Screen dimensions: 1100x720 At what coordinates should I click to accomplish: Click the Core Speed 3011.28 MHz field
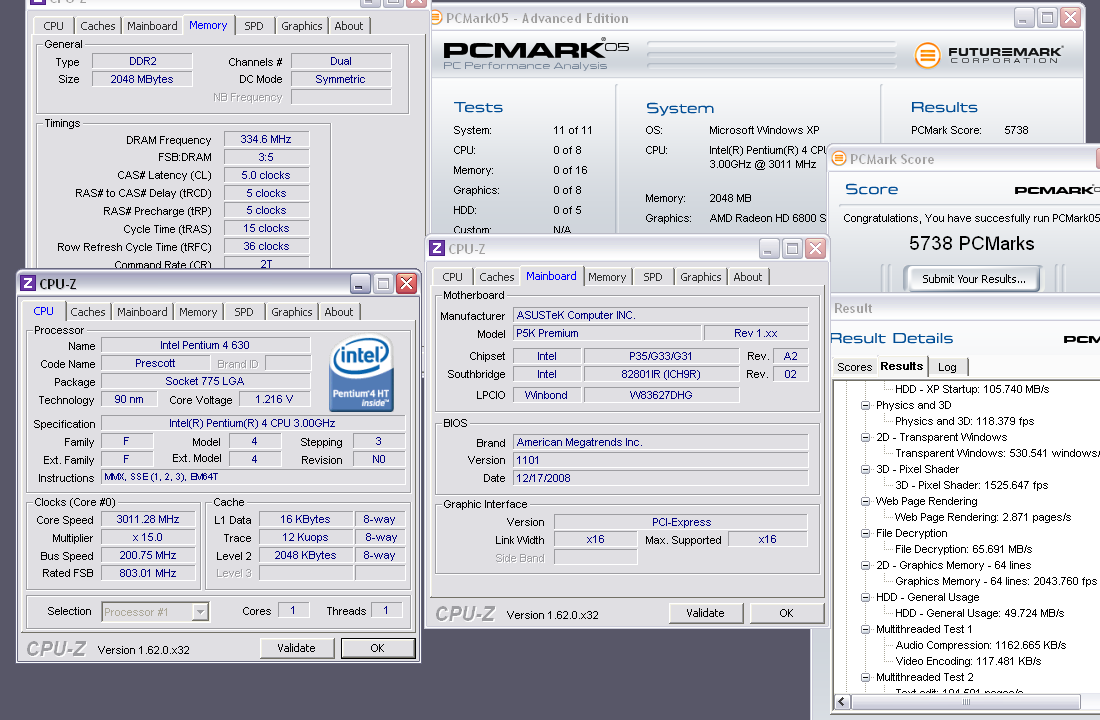(x=148, y=519)
